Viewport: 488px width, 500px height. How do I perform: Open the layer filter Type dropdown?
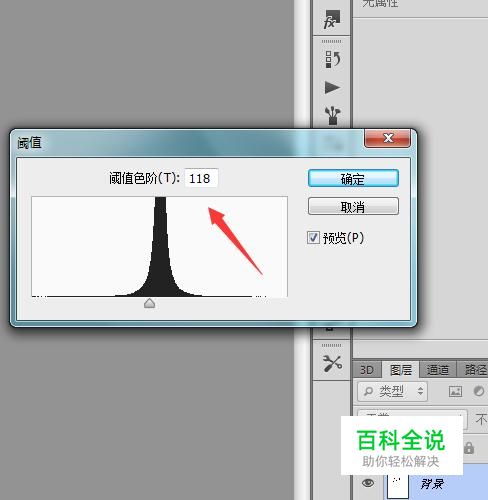pos(392,391)
